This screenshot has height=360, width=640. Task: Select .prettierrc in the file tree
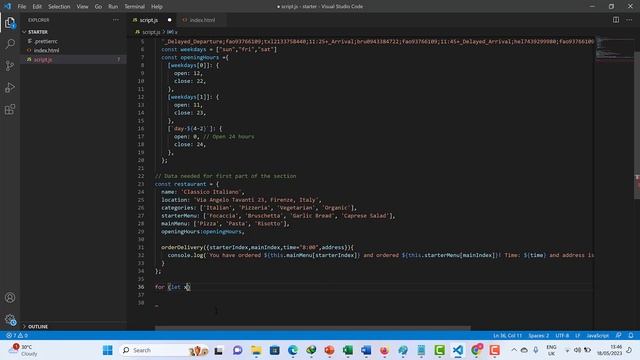click(45, 41)
